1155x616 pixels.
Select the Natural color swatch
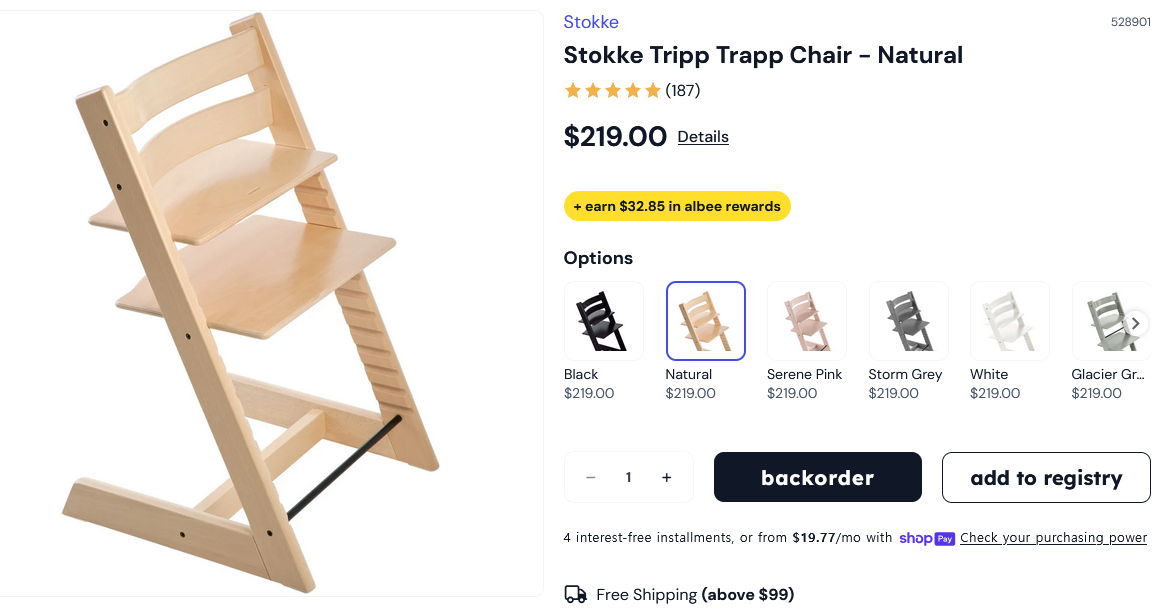tap(706, 321)
